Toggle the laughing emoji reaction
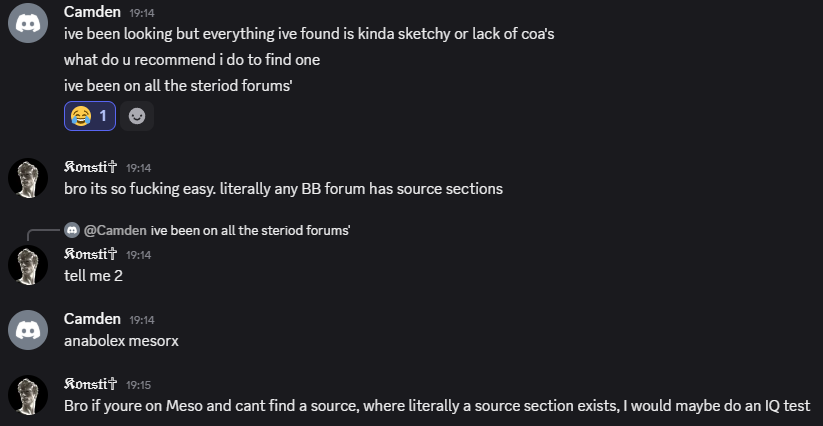The height and width of the screenshot is (426, 823). 90,116
